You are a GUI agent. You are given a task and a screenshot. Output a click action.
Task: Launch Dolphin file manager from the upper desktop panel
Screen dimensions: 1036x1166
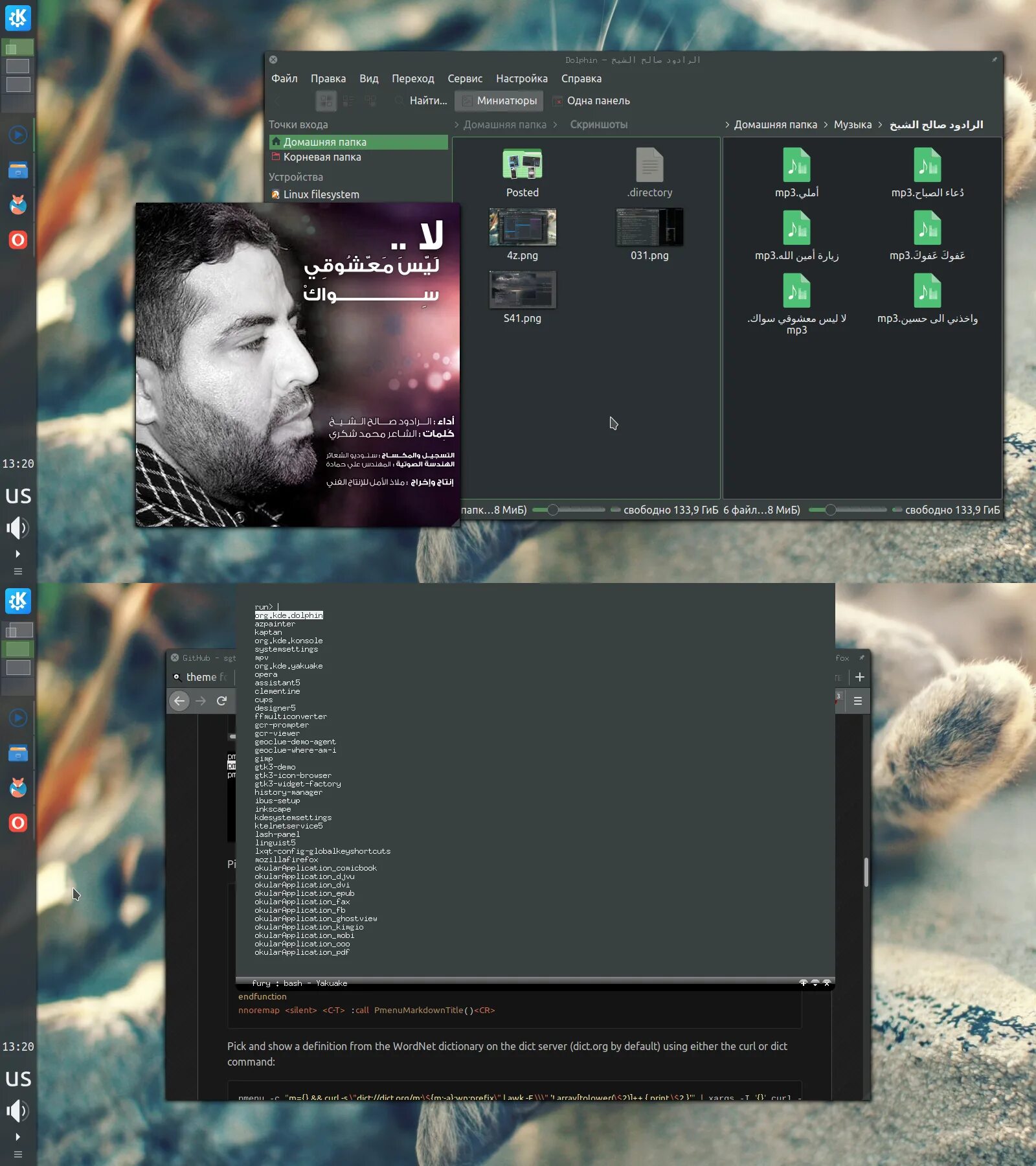17,170
